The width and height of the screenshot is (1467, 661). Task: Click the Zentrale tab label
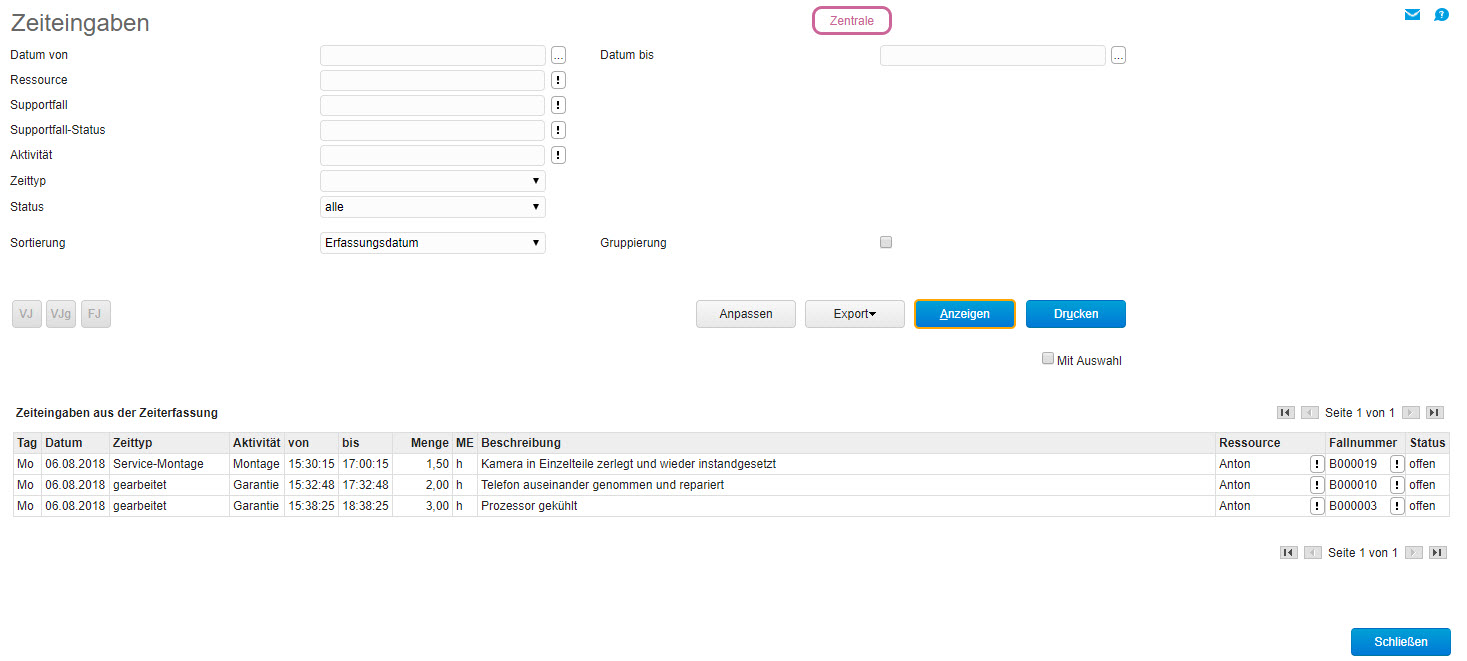point(851,21)
